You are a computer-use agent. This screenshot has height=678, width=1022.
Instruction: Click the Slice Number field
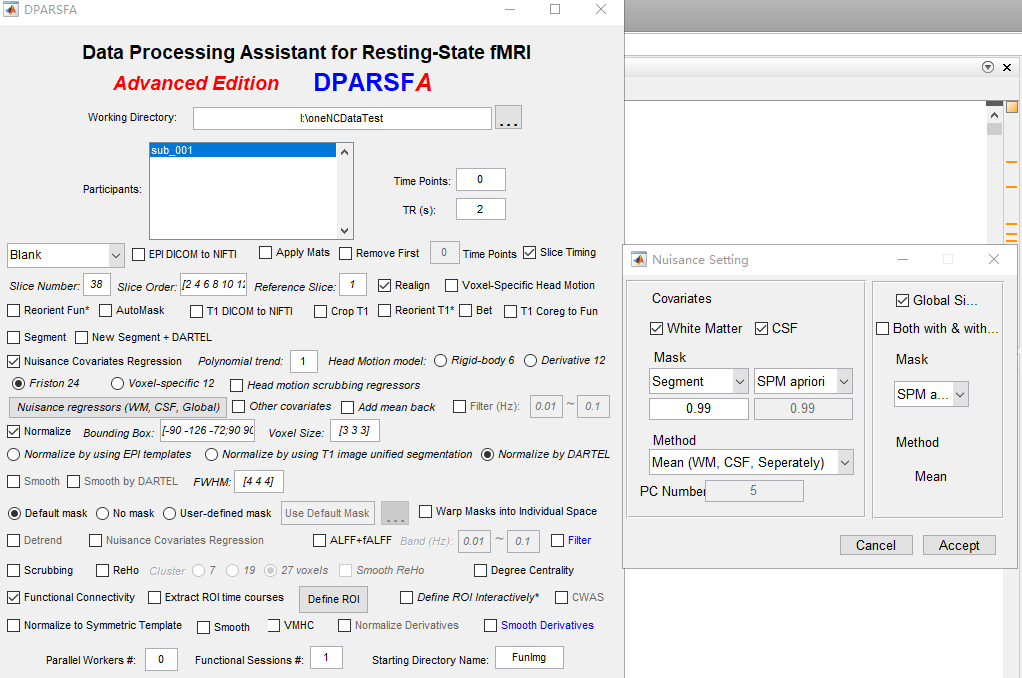(x=96, y=284)
